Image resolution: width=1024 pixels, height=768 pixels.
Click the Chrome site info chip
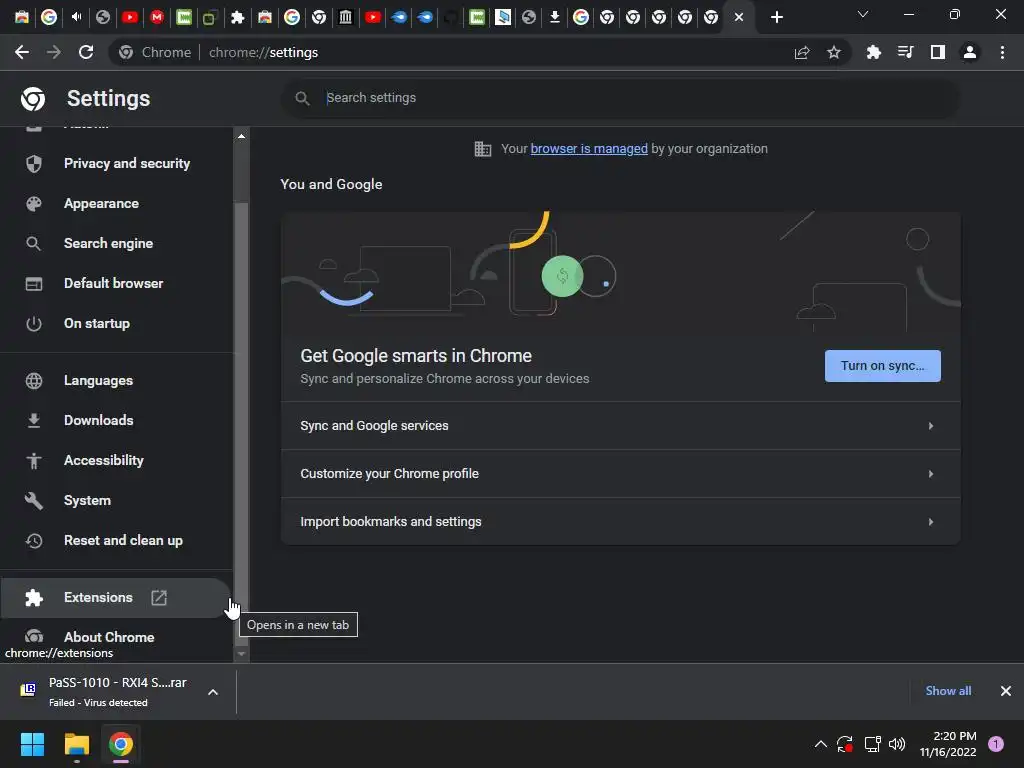(x=155, y=52)
